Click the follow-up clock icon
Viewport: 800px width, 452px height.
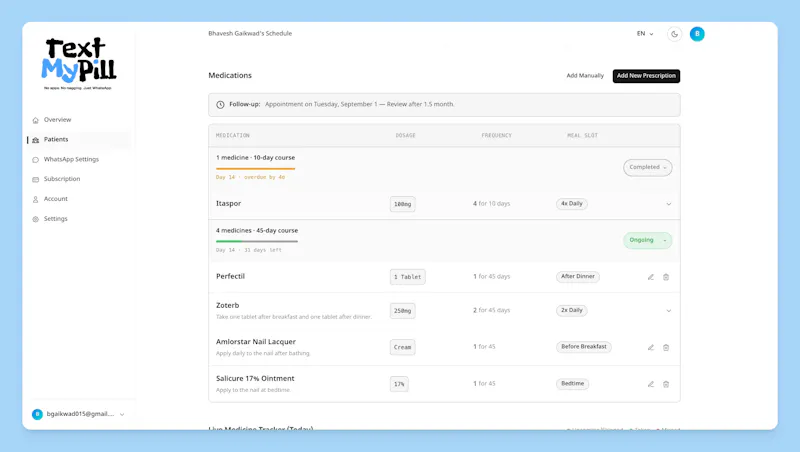pos(220,105)
